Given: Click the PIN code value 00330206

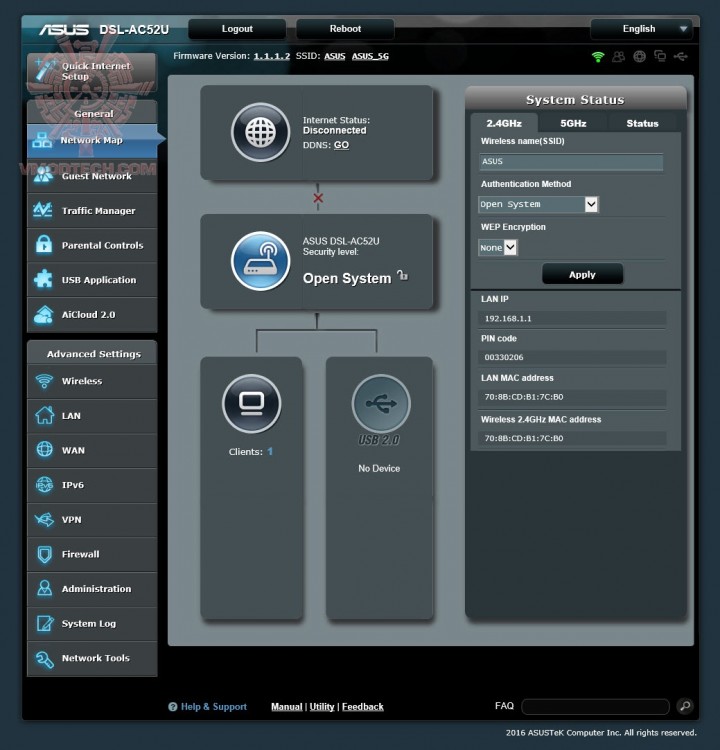Looking at the screenshot, I should [504, 357].
